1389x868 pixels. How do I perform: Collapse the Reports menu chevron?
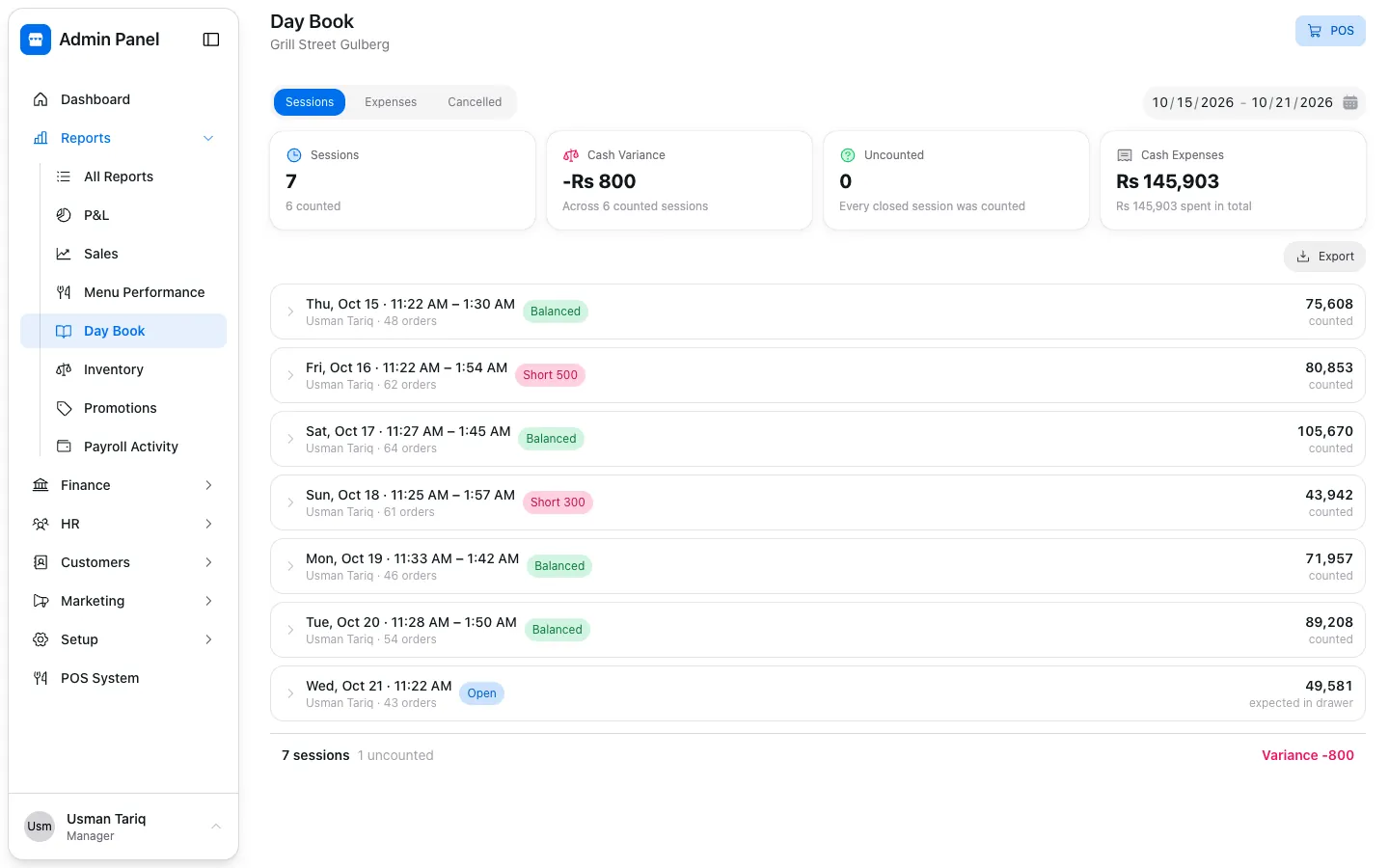tap(208, 138)
